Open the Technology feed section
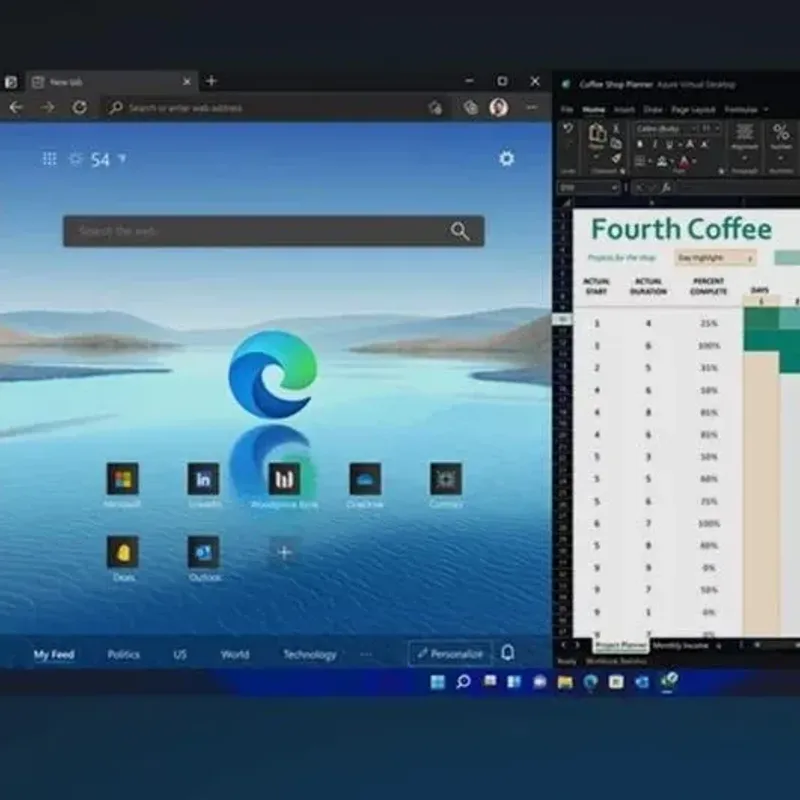This screenshot has height=800, width=800. point(310,655)
